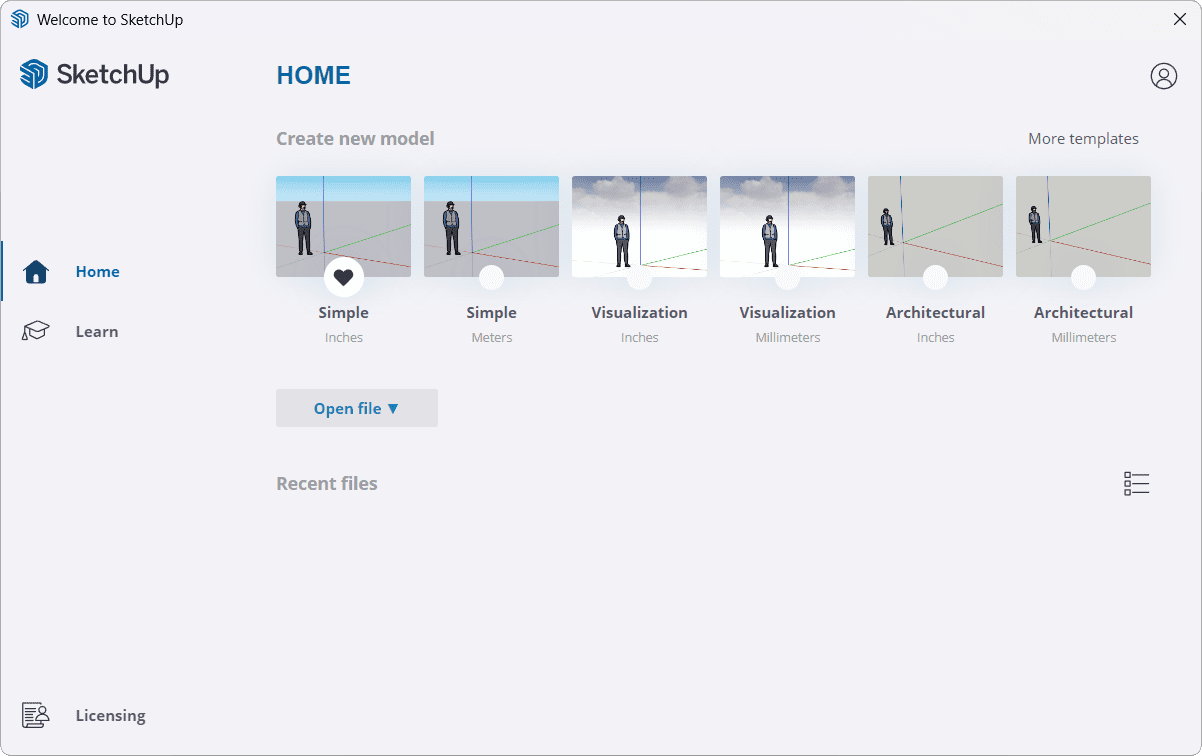Set Architectural Millimeters as default template
Viewport: 1202px width, 756px height.
point(1083,277)
